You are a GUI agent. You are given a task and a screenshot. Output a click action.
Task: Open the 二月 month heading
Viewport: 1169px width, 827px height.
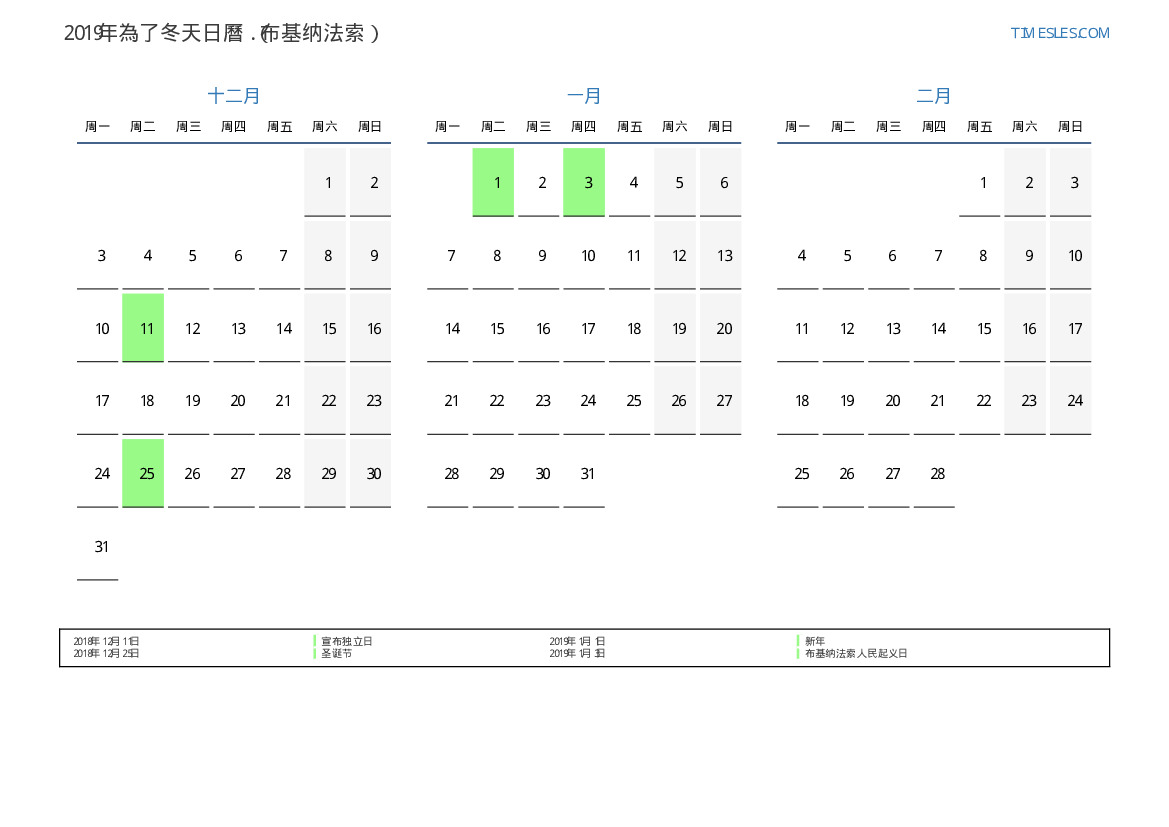934,96
